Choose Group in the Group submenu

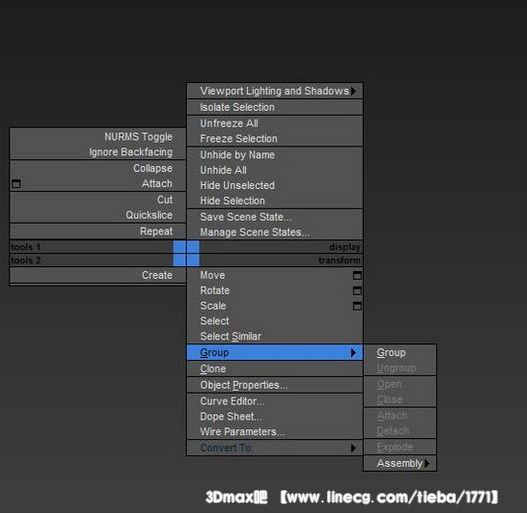pyautogui.click(x=400, y=353)
